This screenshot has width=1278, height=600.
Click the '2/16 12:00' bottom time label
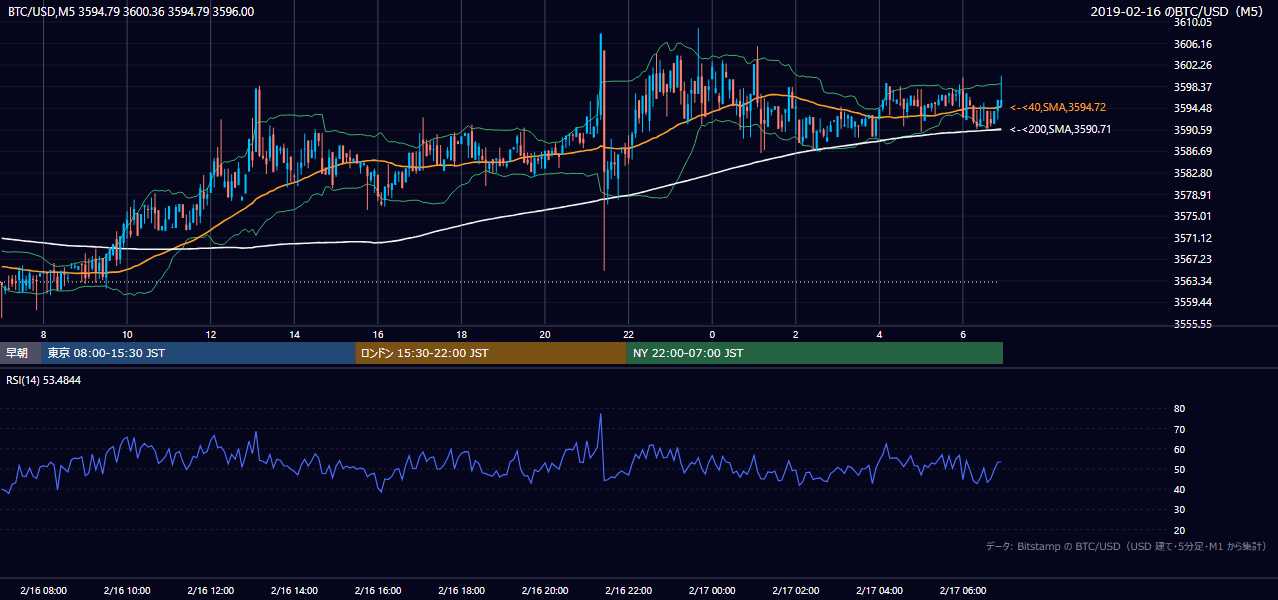click(x=210, y=591)
